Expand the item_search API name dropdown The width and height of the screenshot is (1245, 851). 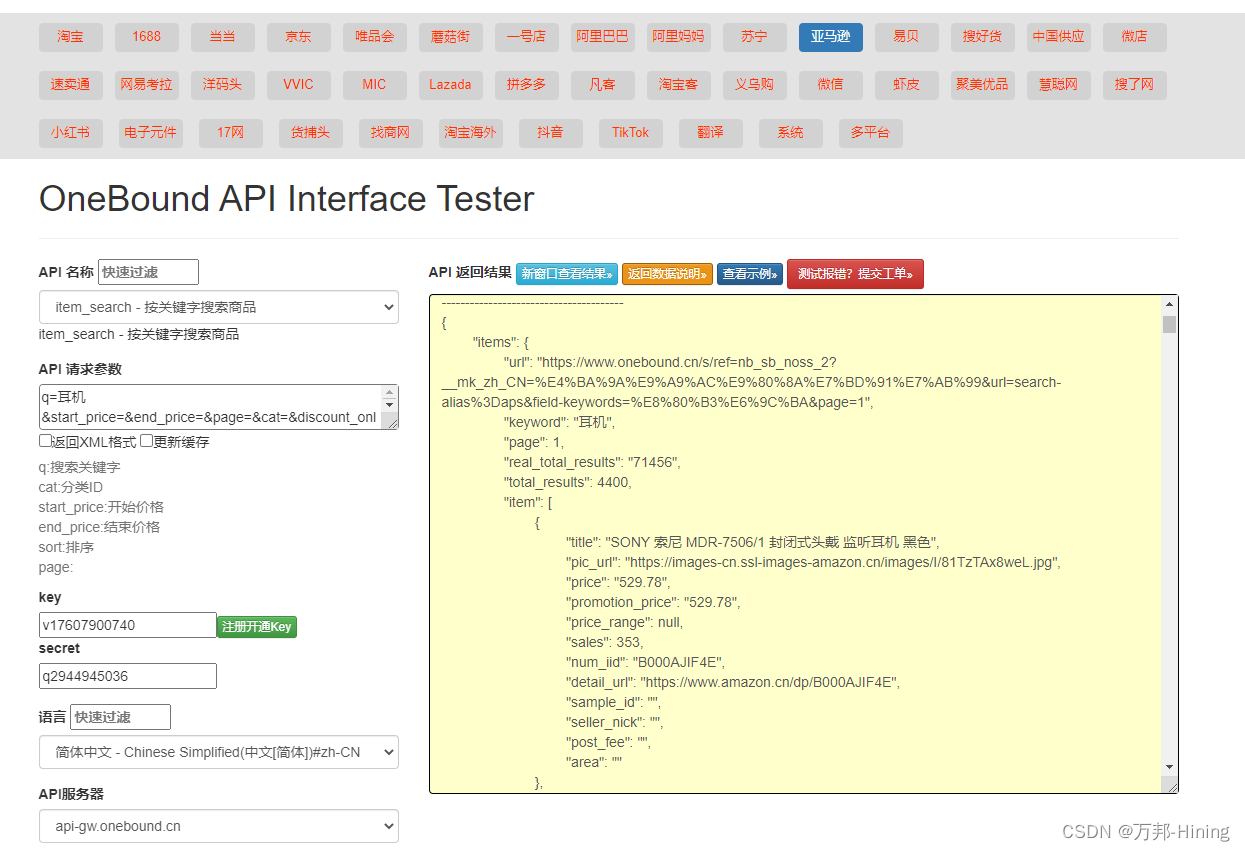tap(219, 307)
